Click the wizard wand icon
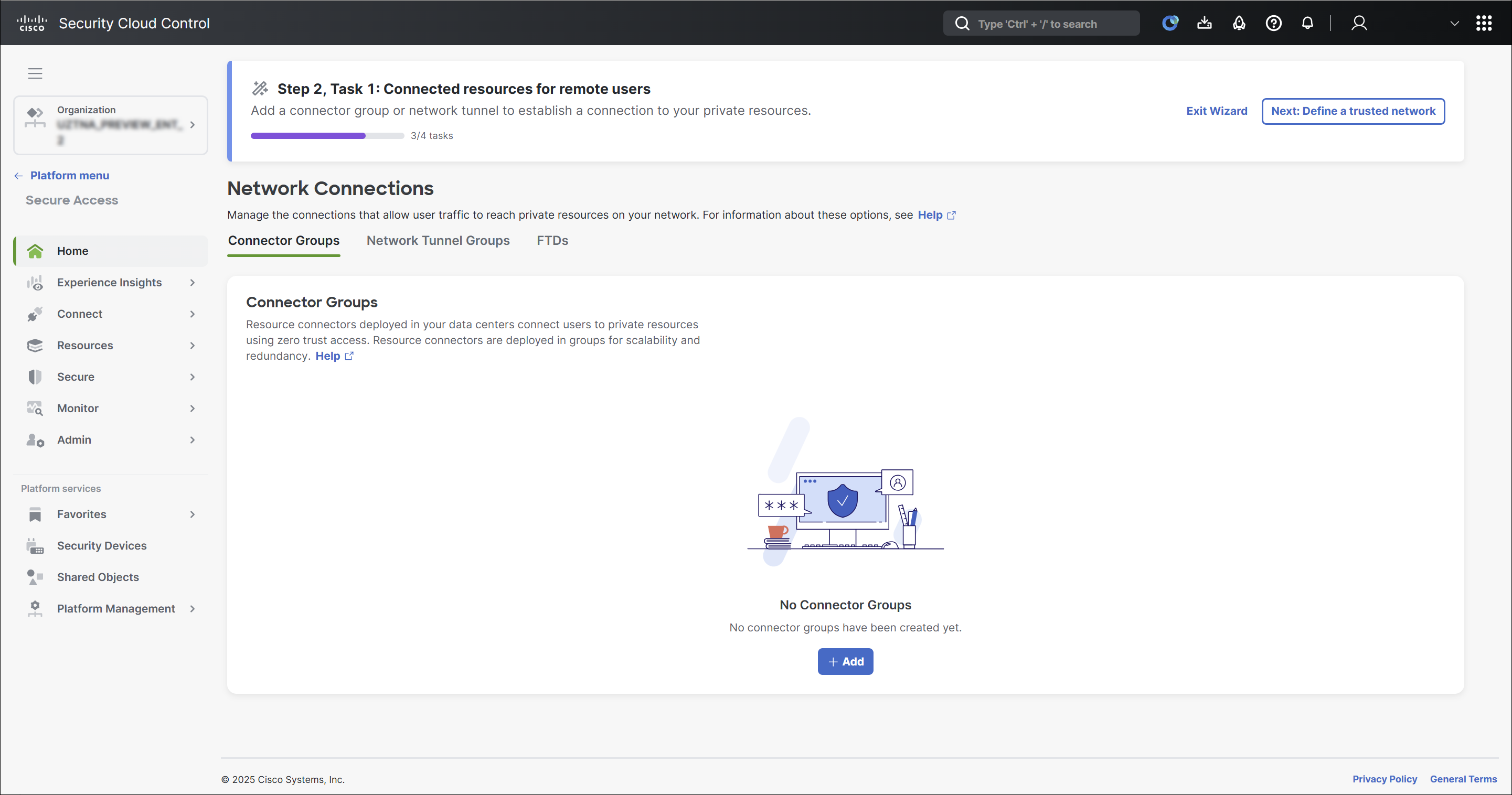Viewport: 1512px width, 795px height. click(x=260, y=89)
